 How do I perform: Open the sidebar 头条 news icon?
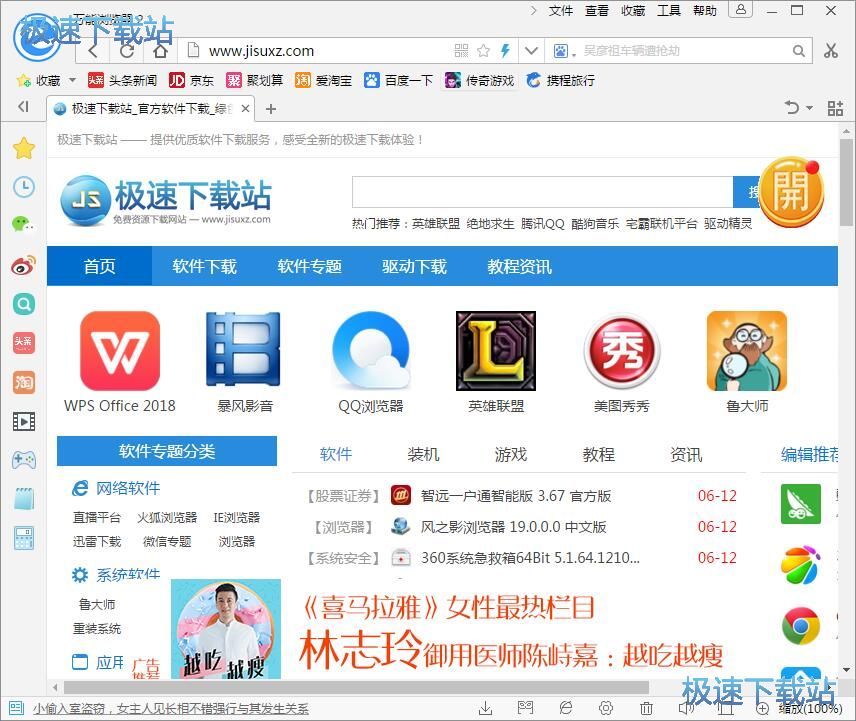tap(24, 342)
